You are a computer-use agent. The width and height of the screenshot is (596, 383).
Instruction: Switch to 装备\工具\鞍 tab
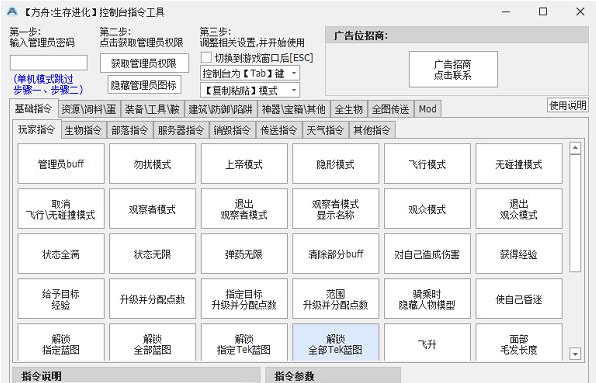(x=152, y=109)
